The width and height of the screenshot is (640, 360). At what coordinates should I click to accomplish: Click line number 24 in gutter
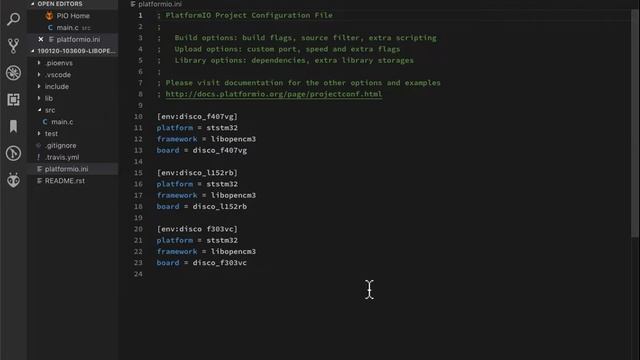pyautogui.click(x=138, y=274)
